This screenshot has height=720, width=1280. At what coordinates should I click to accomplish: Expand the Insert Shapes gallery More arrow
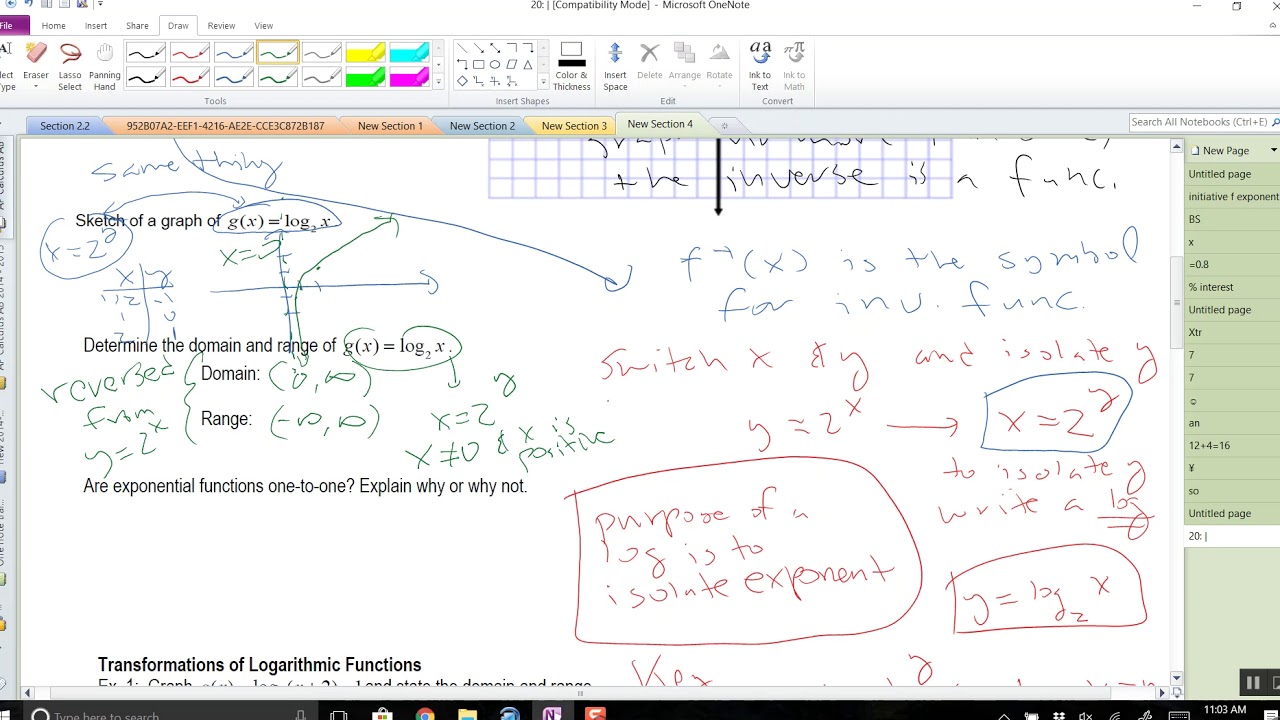tap(544, 82)
